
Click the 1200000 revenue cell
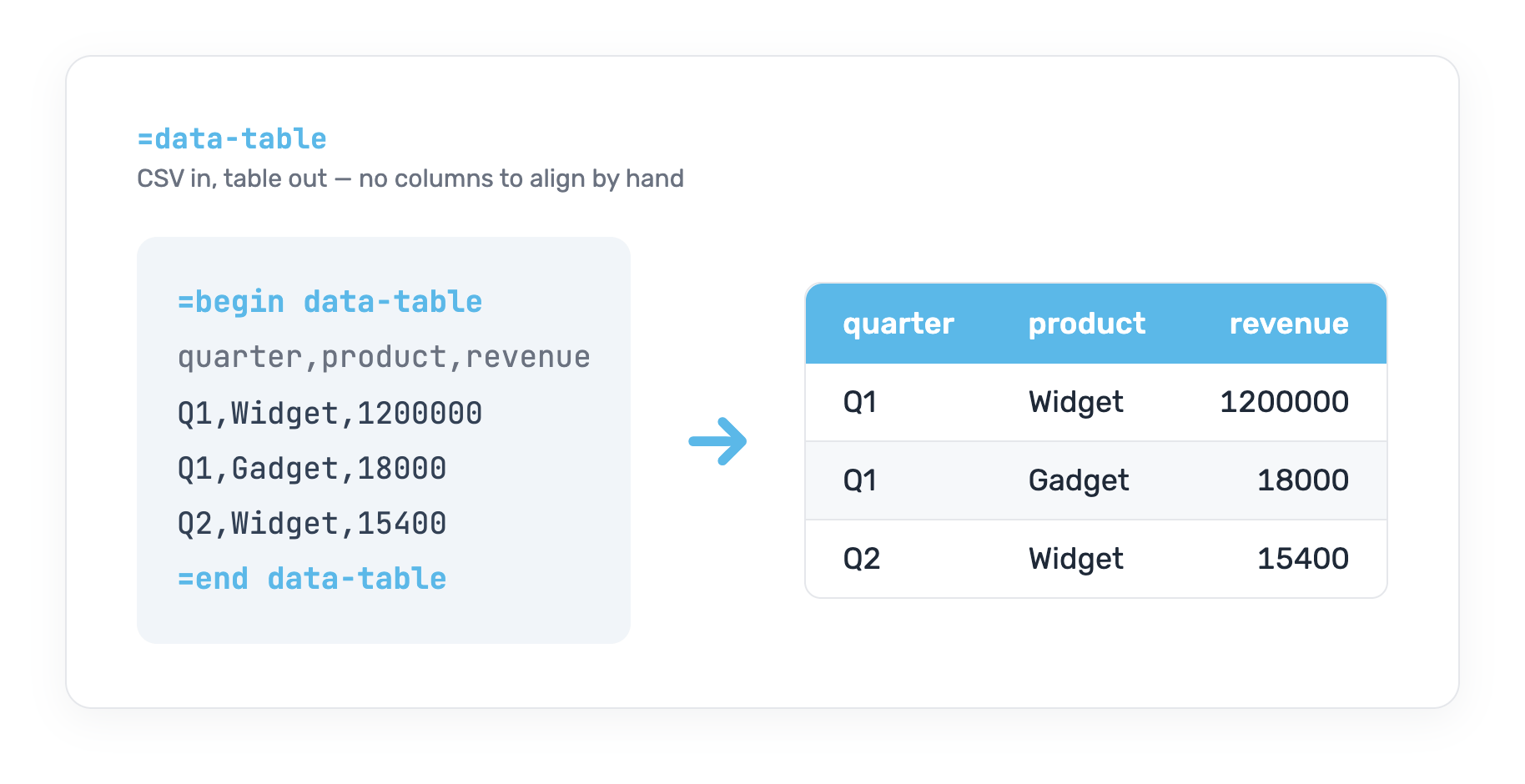click(x=1285, y=402)
